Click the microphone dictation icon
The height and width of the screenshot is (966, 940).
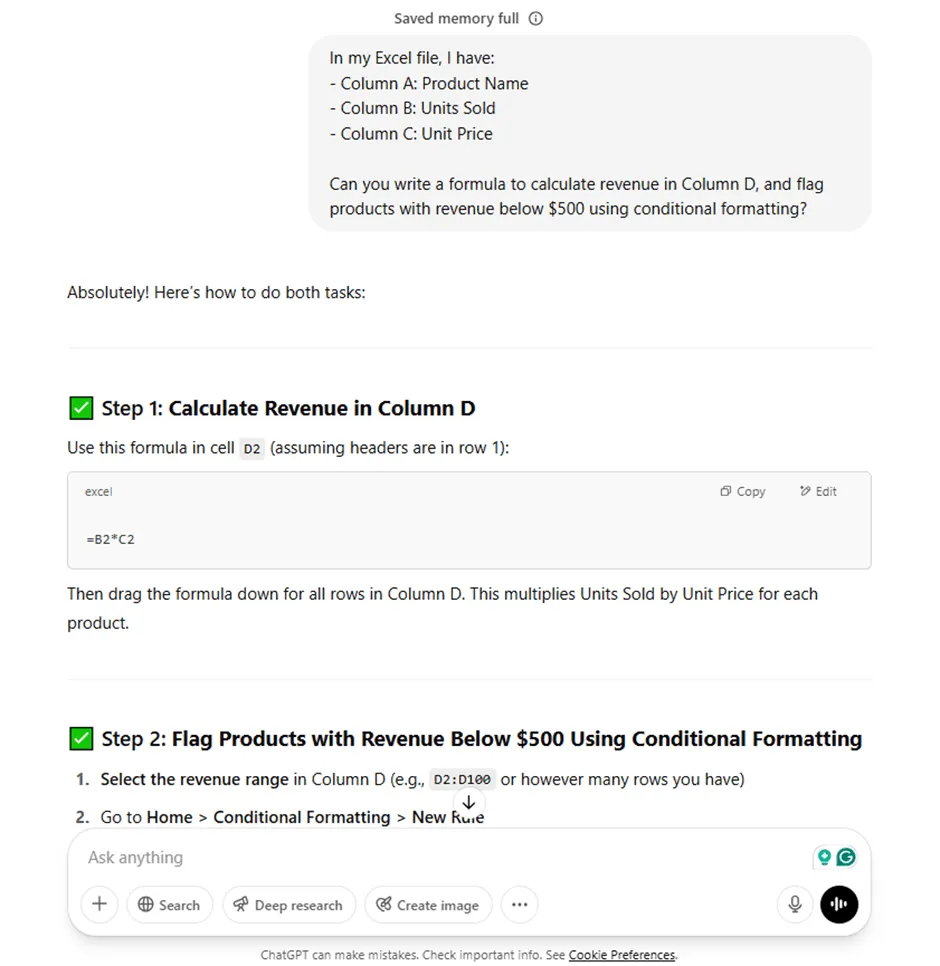click(x=795, y=904)
